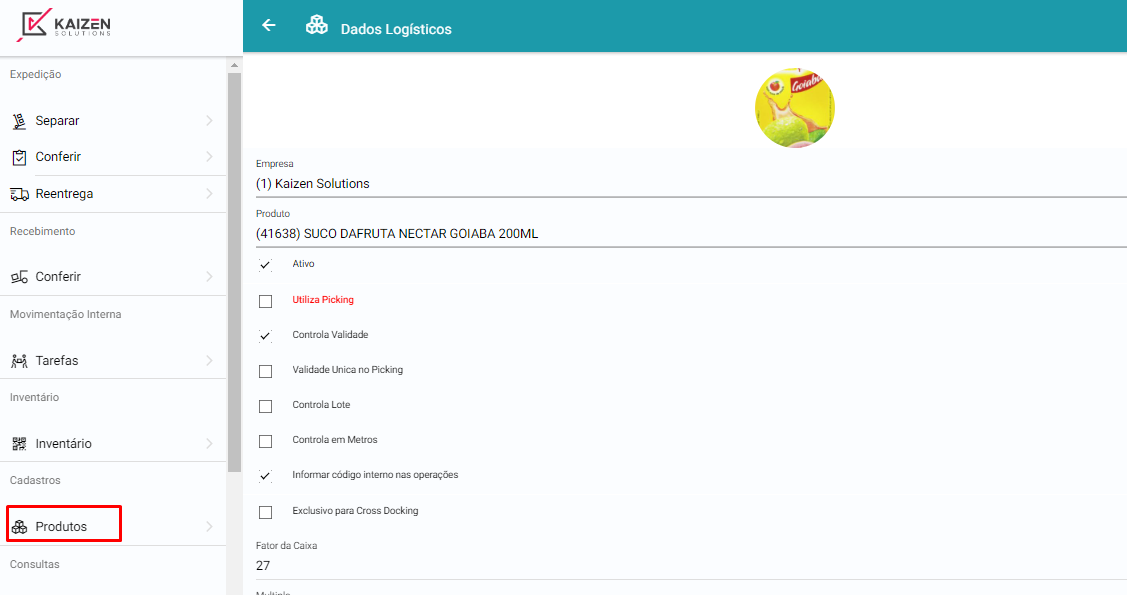1127x595 pixels.
Task: Click the Fator da Caixa field
Action: (691, 566)
